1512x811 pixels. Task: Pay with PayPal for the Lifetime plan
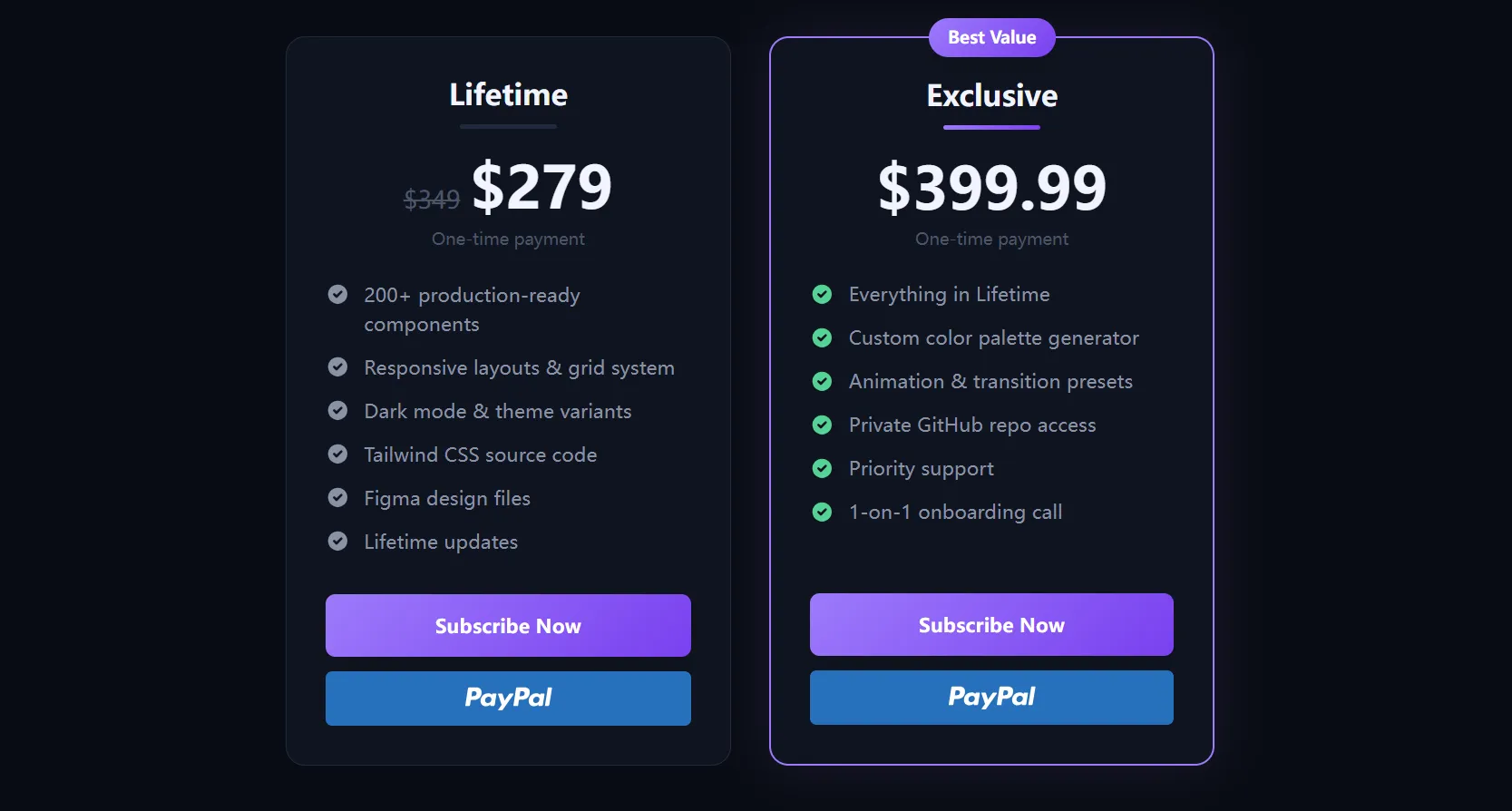pyautogui.click(x=508, y=698)
